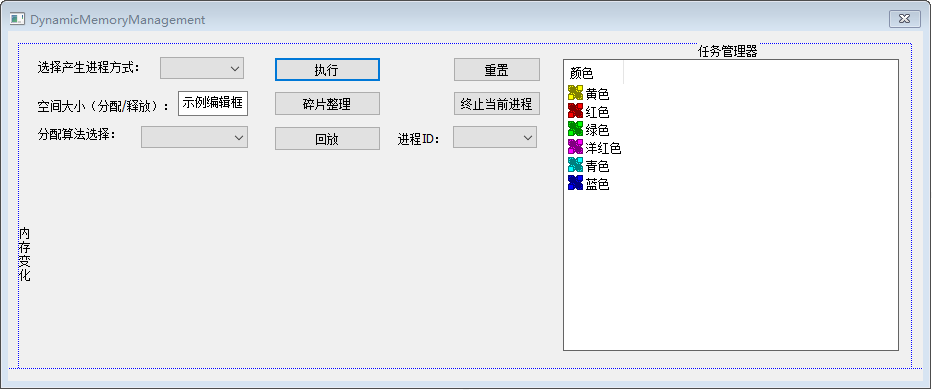Click the 内存变化 vertical label
932x390 pixels.
(x=24, y=254)
